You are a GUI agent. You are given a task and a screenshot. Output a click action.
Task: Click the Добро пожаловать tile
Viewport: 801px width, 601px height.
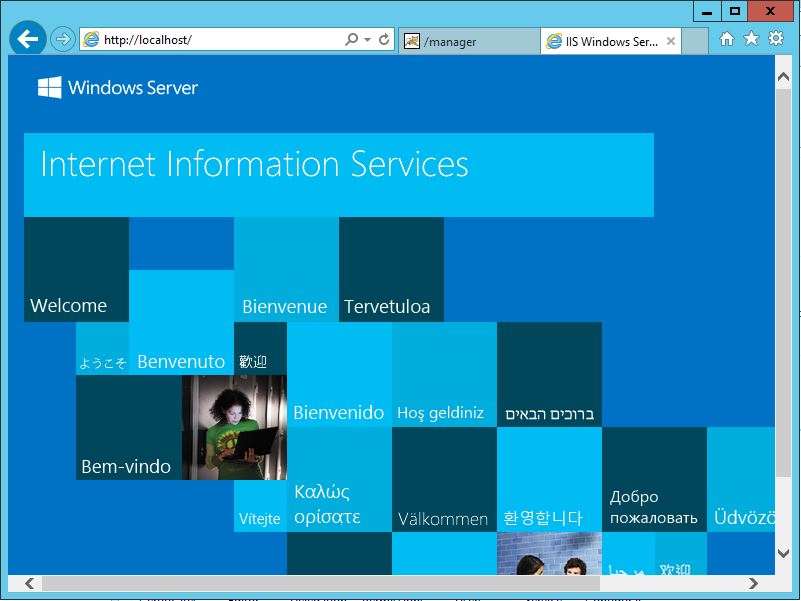tap(654, 480)
